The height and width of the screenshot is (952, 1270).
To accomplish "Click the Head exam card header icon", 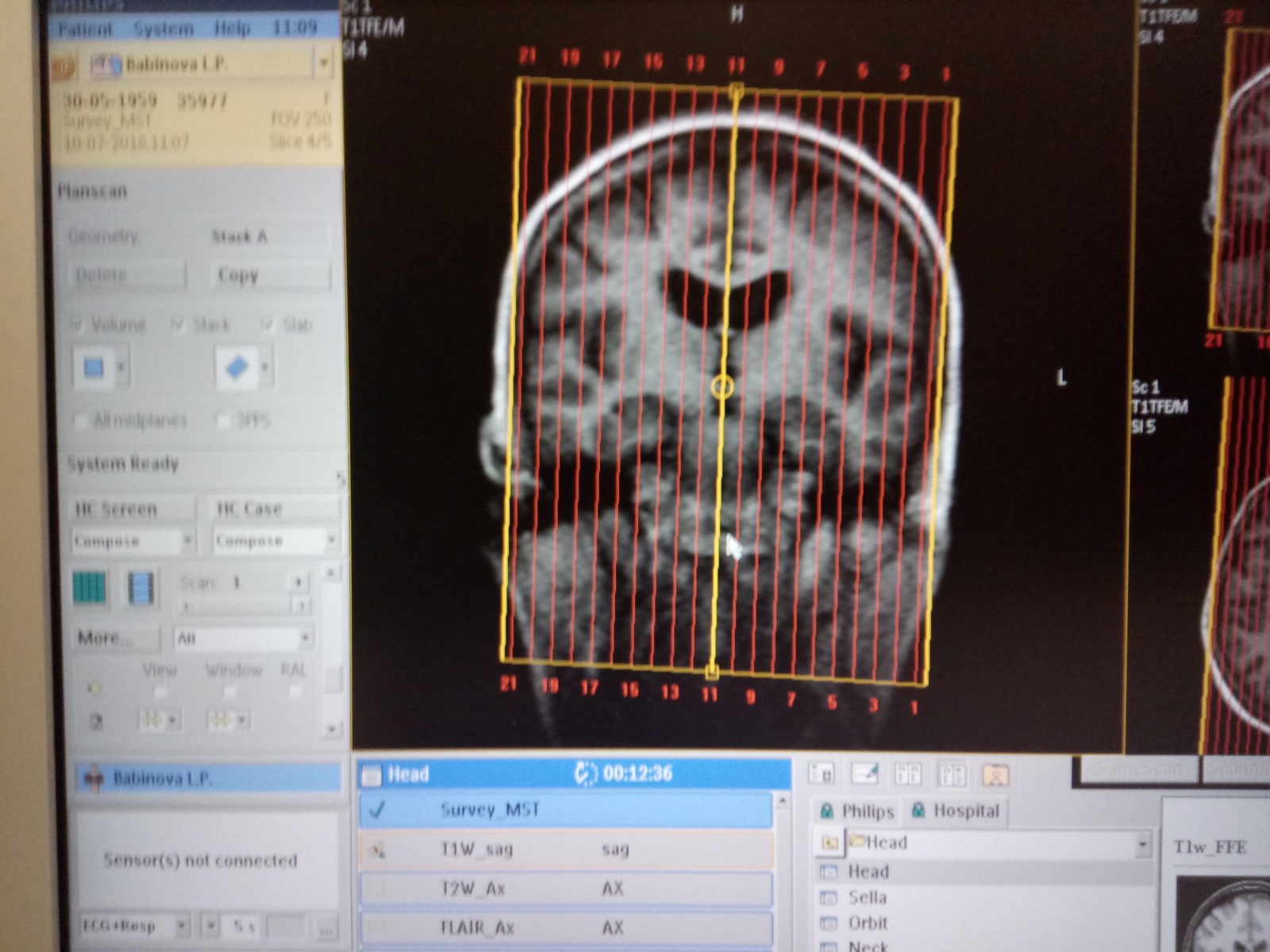I will click(x=371, y=775).
